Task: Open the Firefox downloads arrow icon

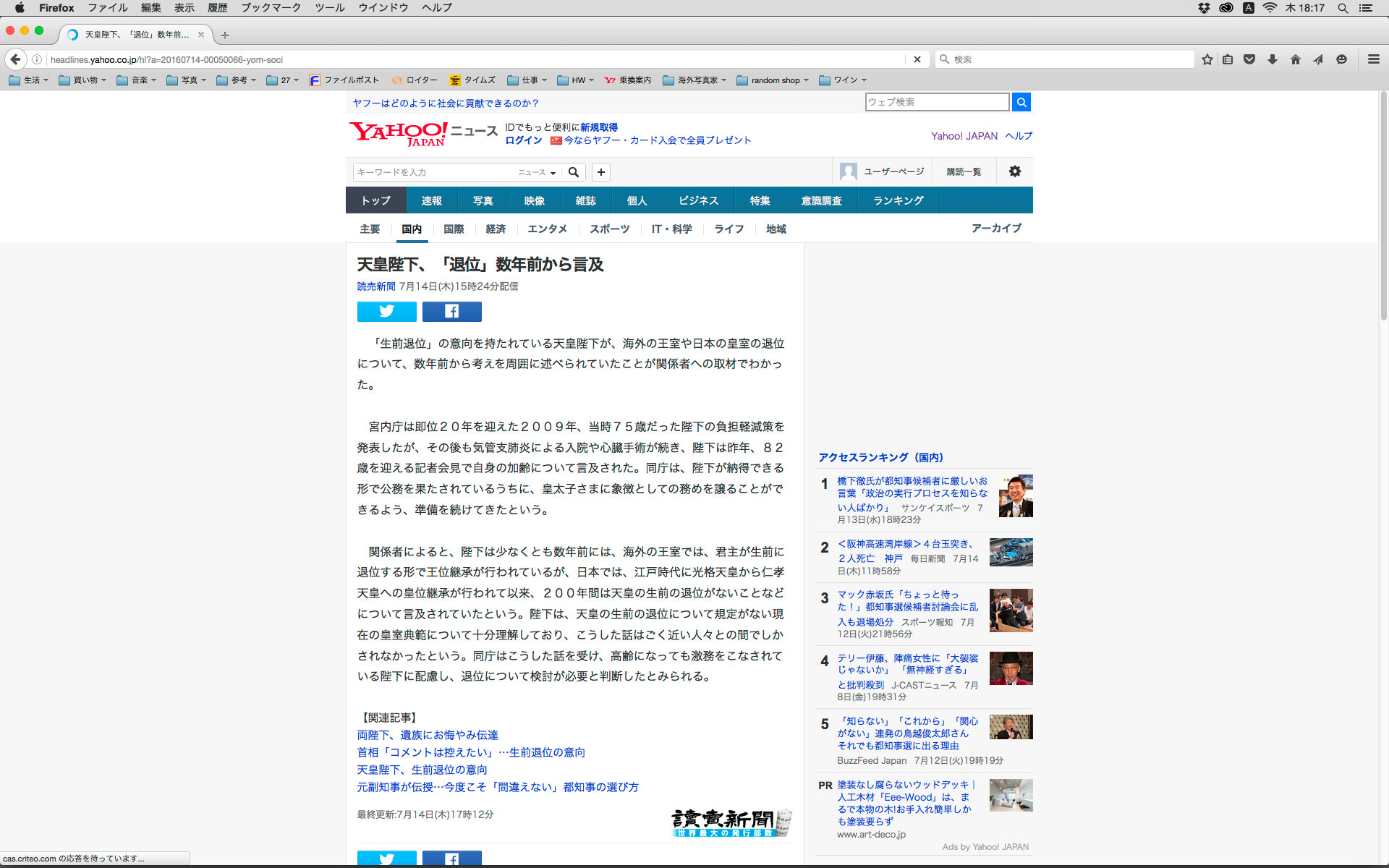Action: click(x=1272, y=59)
